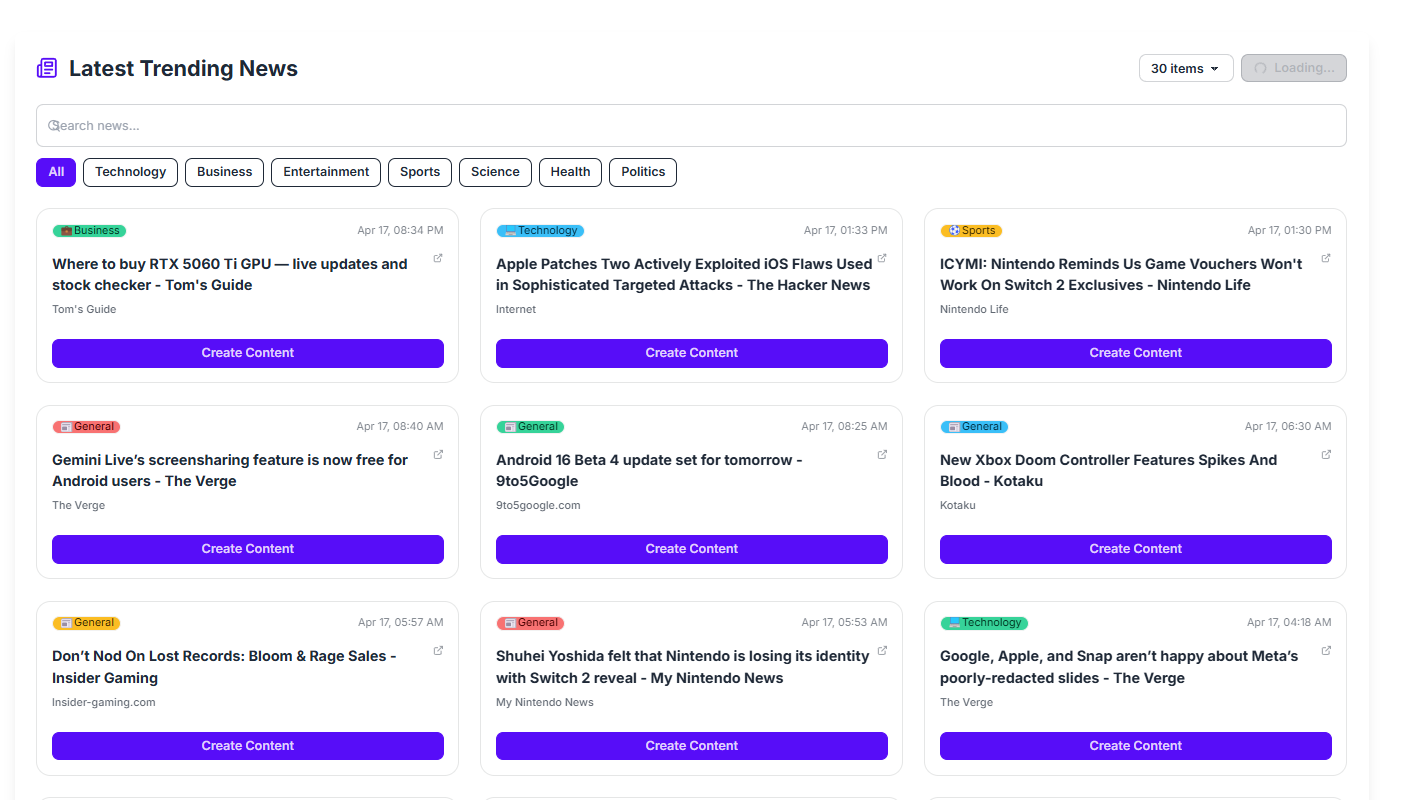This screenshot has height=800, width=1406.
Task: Click timestamp 'Apr 17, 01:33 PM'
Action: pyautogui.click(x=845, y=231)
